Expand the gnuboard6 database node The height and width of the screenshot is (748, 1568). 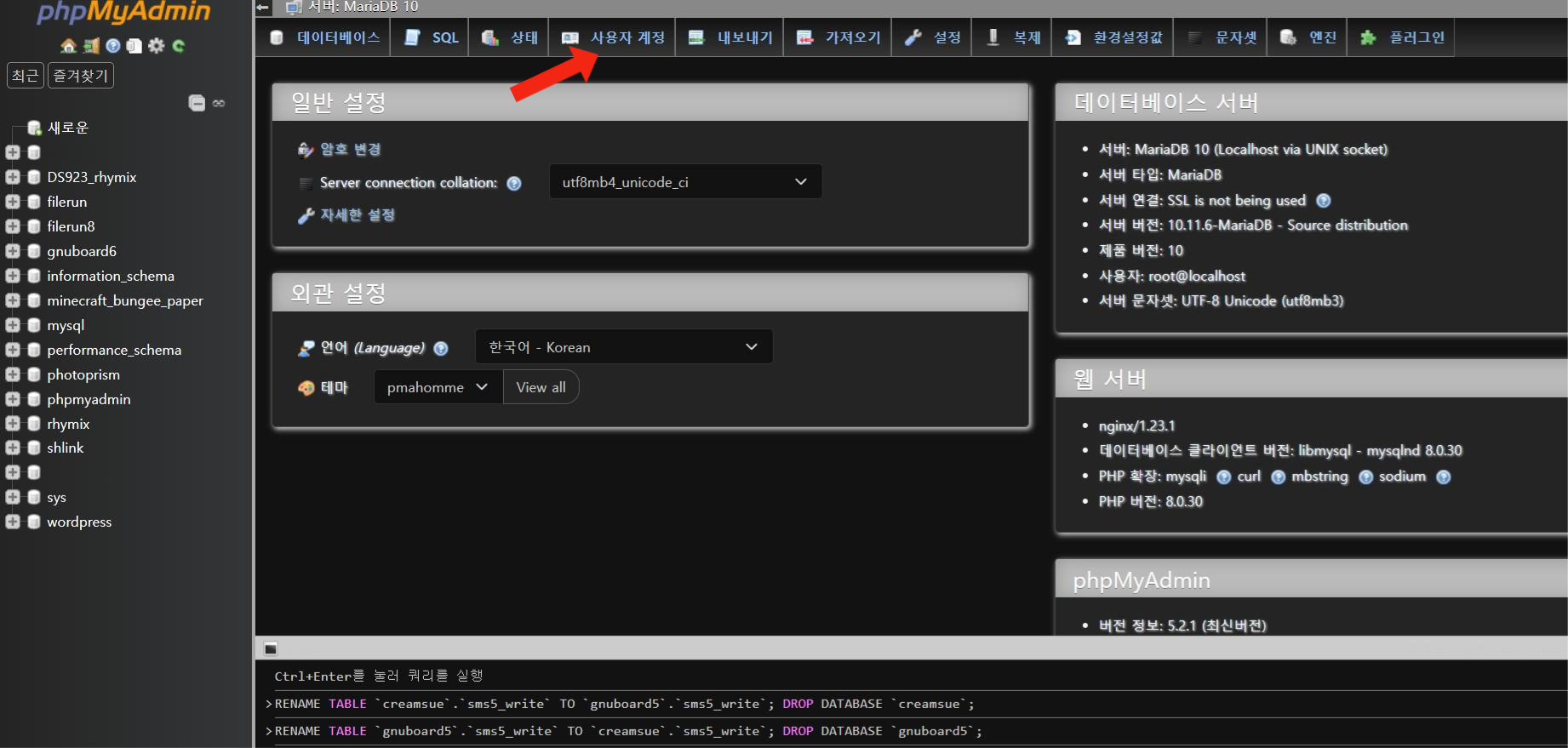pos(13,251)
